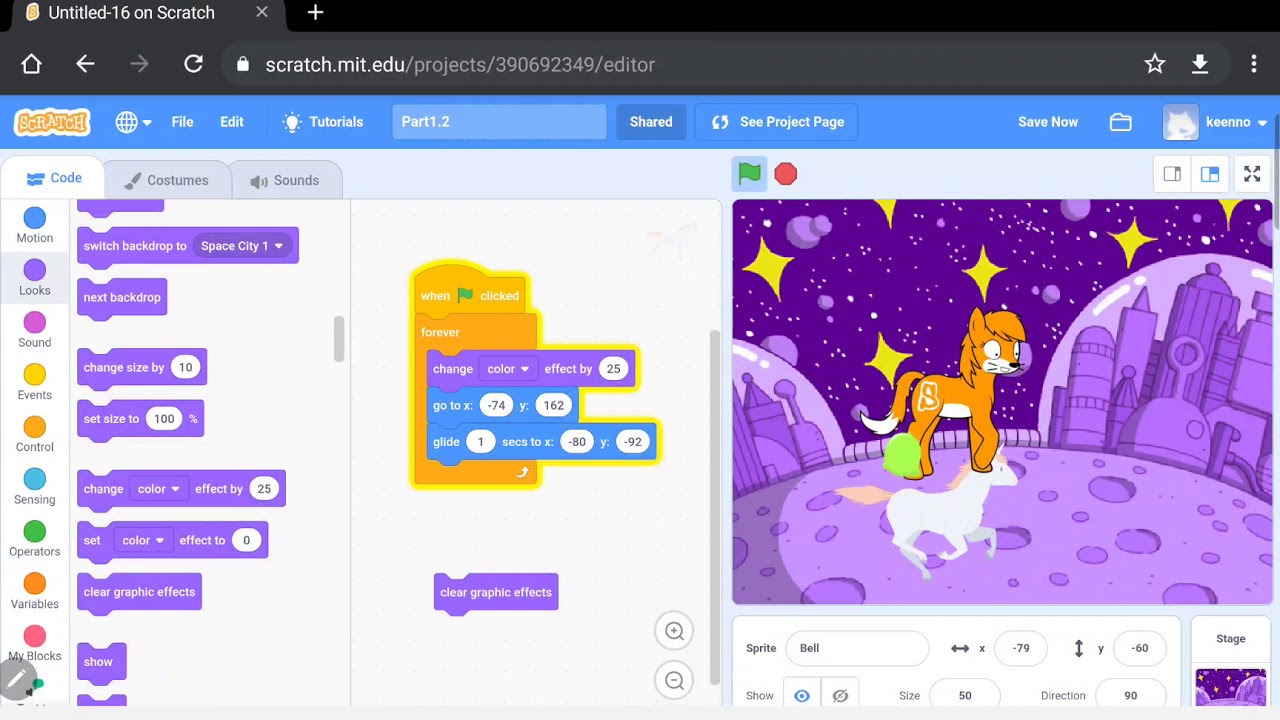Hide the sprite with crossed-eye icon
This screenshot has height=720, width=1280.
coord(840,695)
